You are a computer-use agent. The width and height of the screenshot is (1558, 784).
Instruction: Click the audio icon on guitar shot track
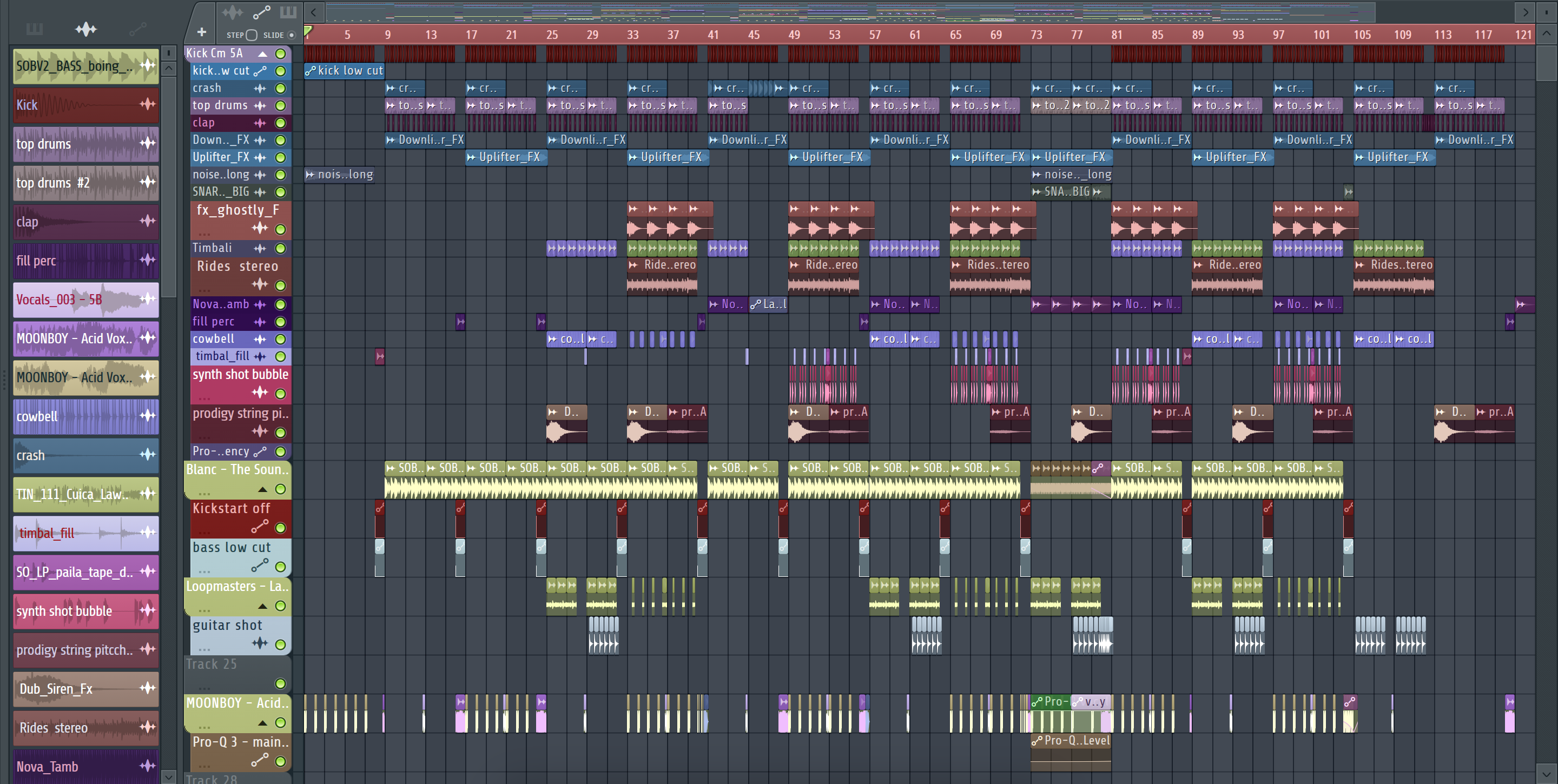coord(260,643)
